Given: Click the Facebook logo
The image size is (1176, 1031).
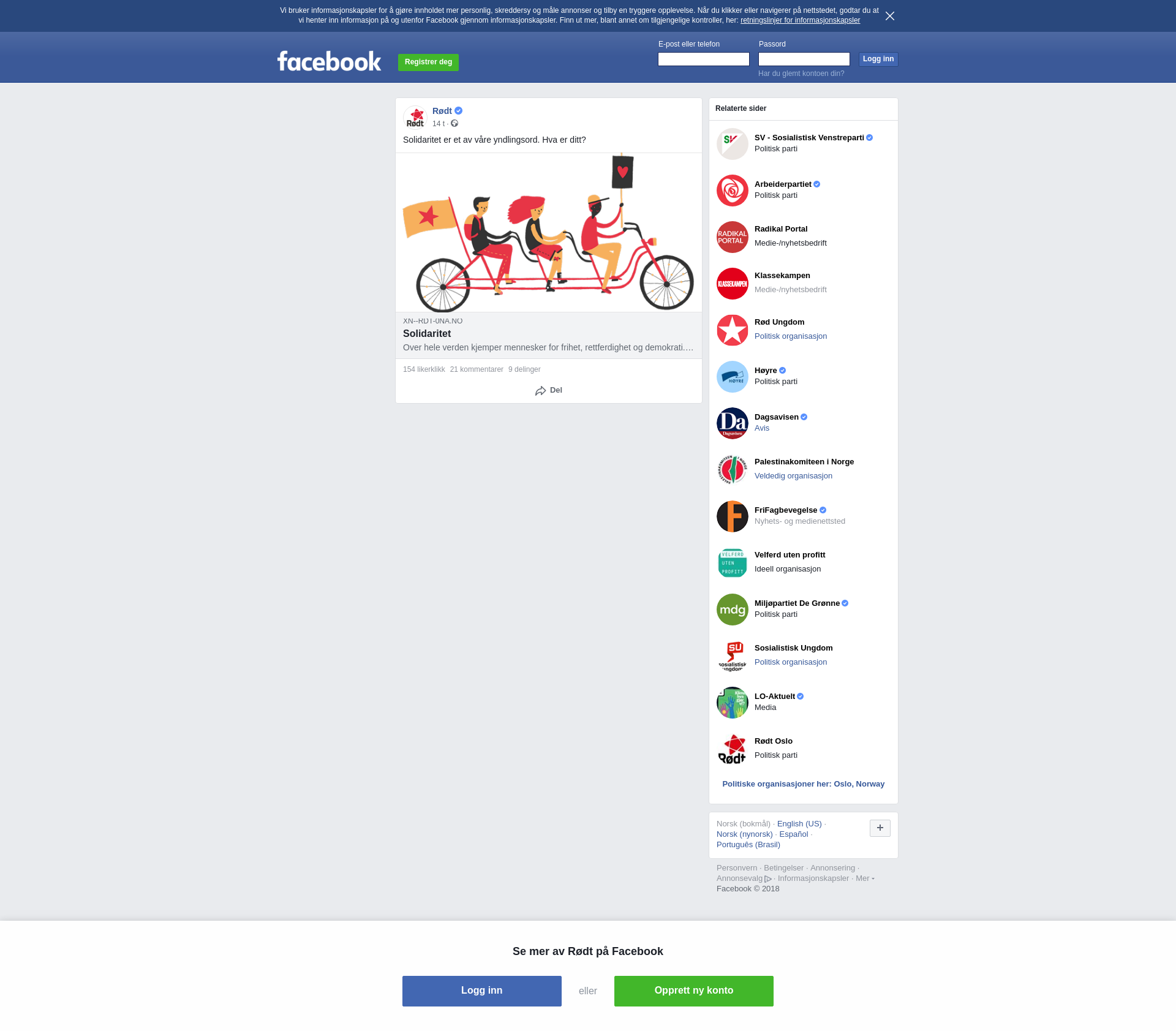Looking at the screenshot, I should pos(329,61).
